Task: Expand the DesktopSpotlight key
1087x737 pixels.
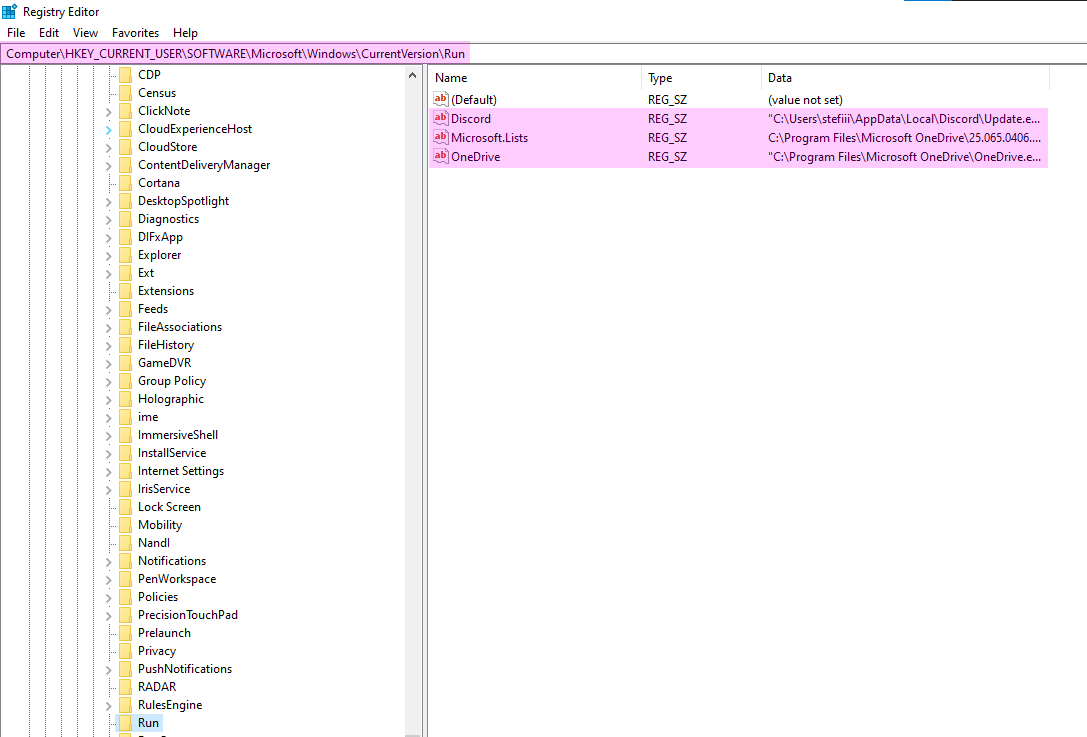Action: (109, 202)
